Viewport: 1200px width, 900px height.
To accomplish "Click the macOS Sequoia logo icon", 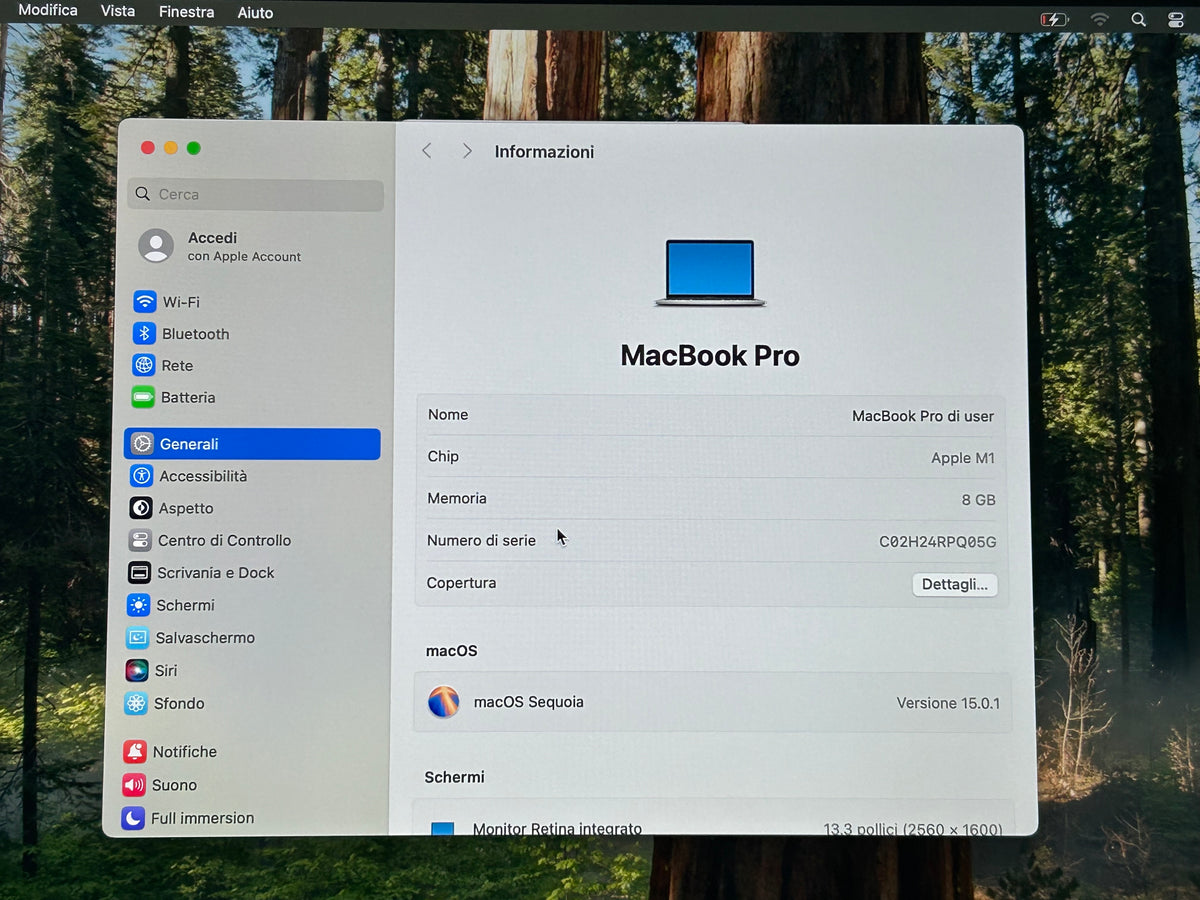I will pyautogui.click(x=443, y=702).
